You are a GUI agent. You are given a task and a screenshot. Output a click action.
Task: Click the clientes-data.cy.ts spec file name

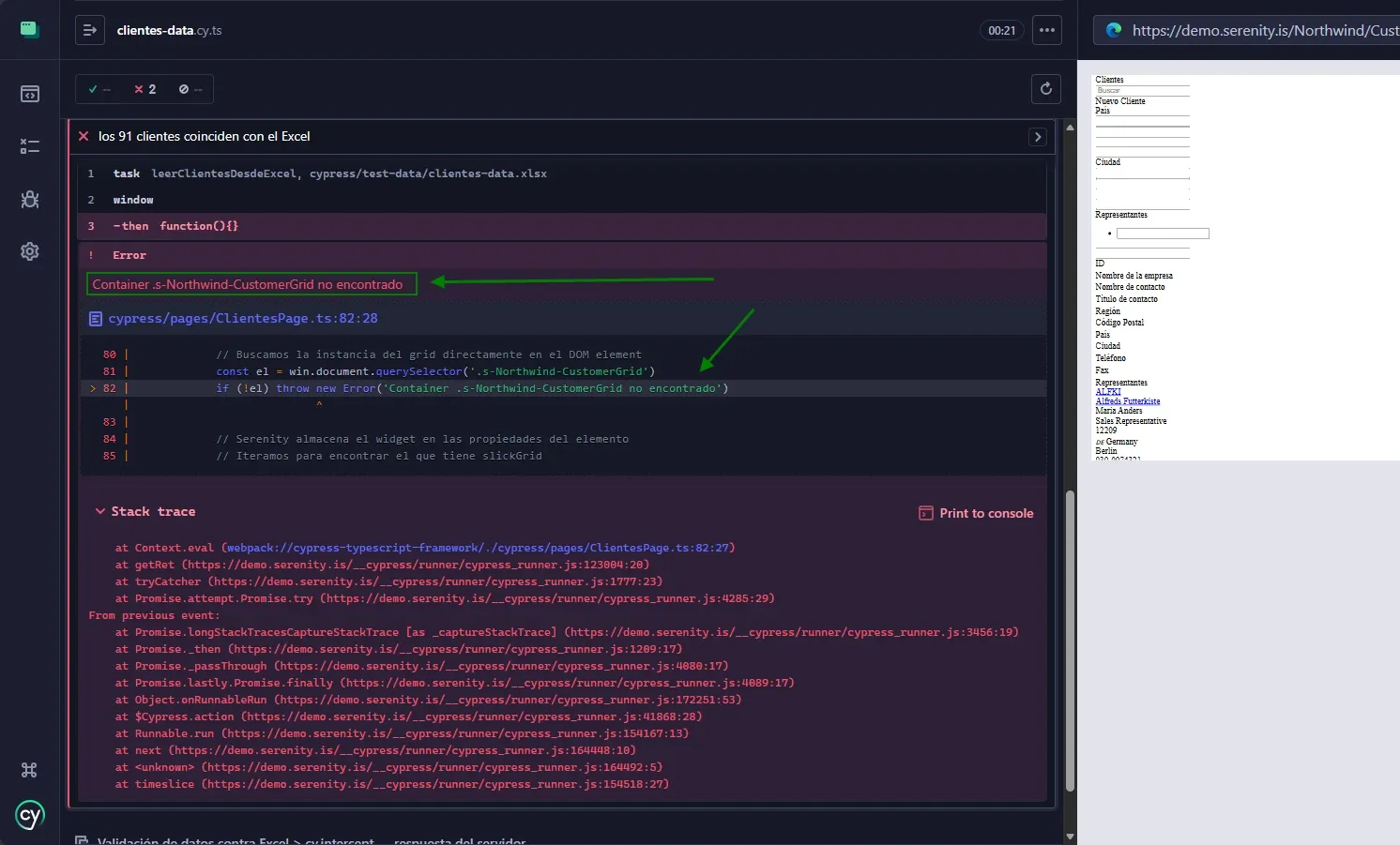coord(169,30)
